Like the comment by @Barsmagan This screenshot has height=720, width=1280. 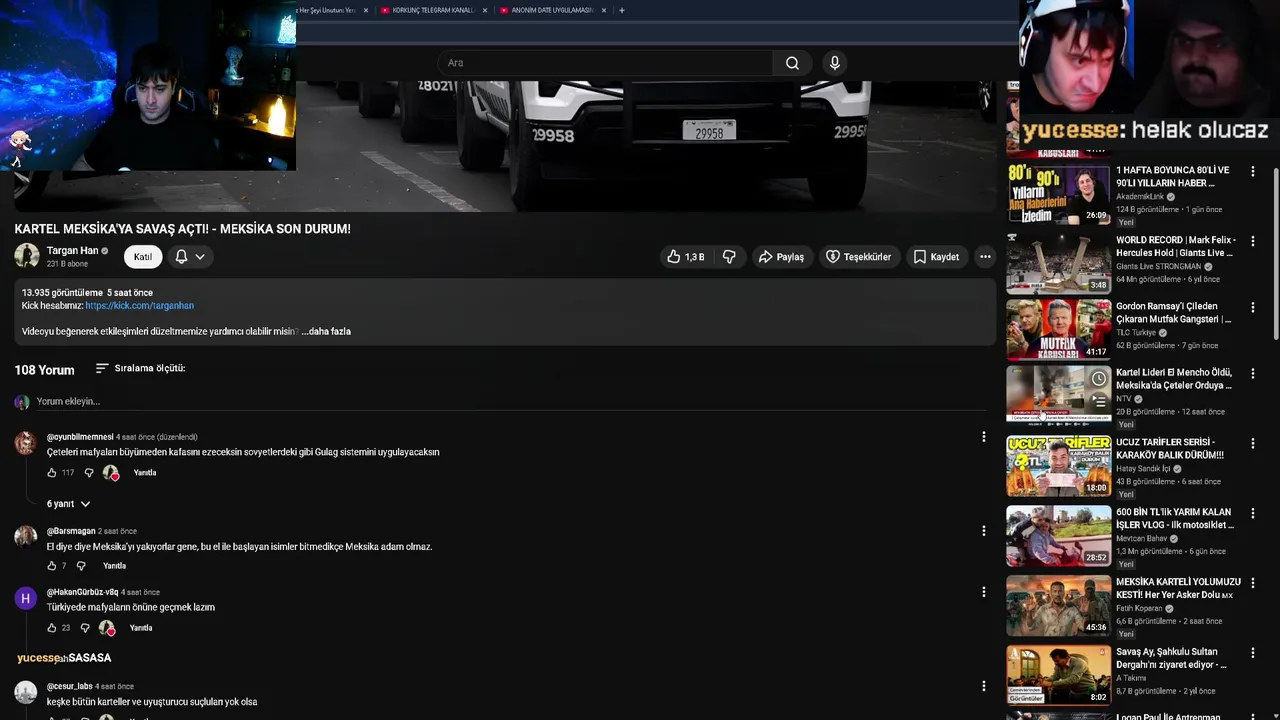click(52, 566)
